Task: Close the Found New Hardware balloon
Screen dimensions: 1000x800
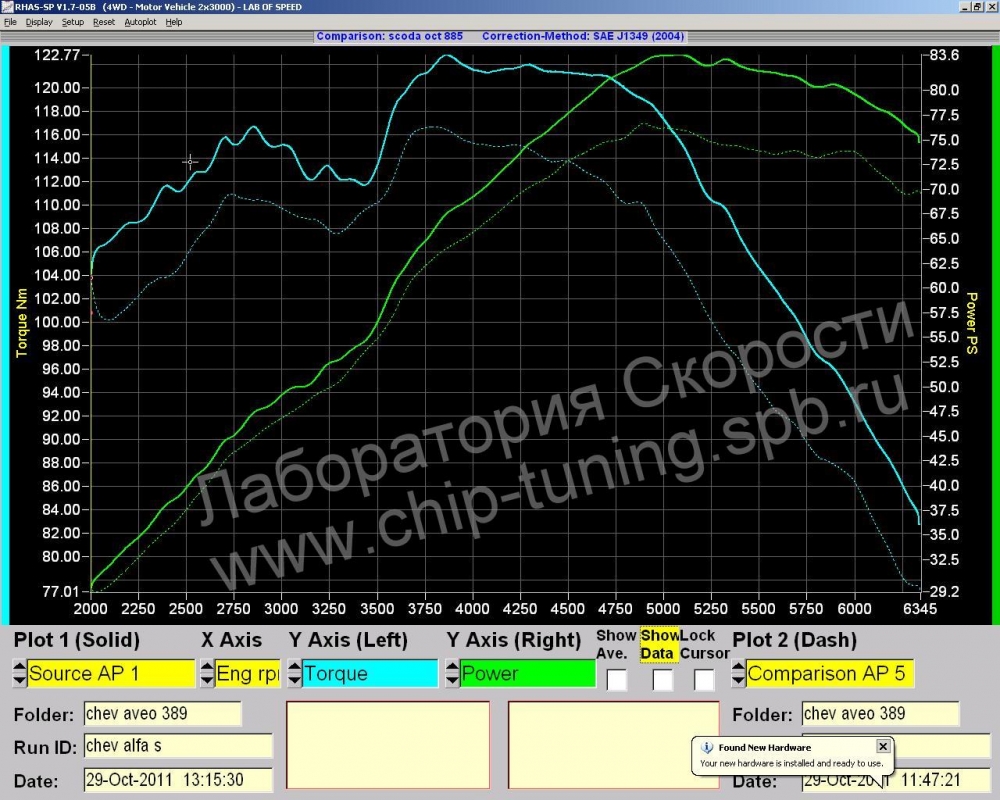Action: 883,746
